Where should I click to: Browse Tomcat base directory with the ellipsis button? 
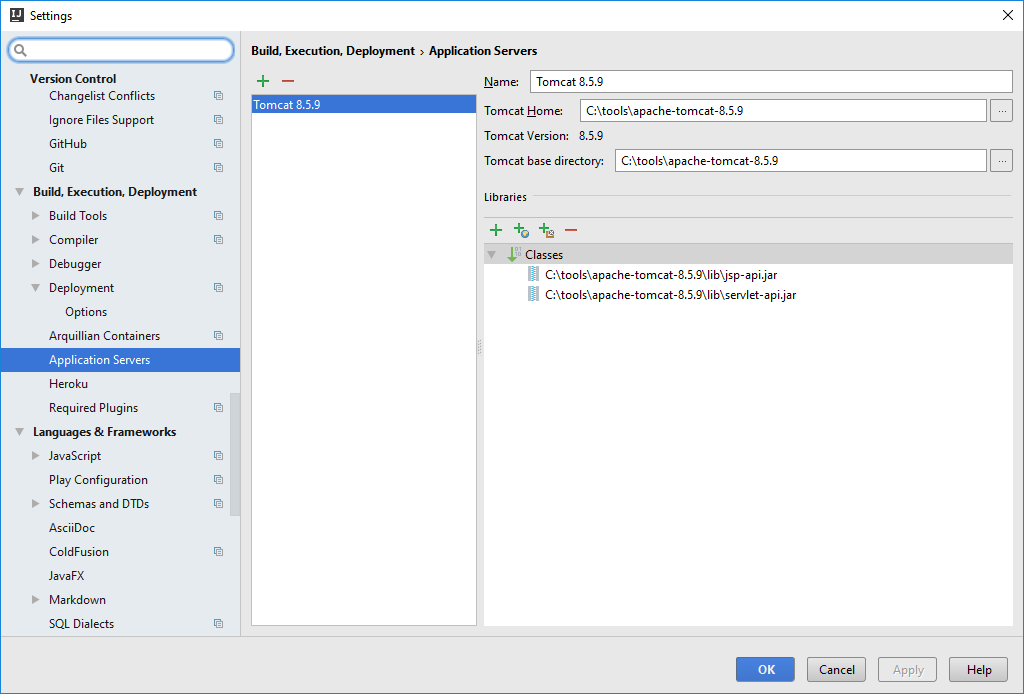click(x=1001, y=160)
